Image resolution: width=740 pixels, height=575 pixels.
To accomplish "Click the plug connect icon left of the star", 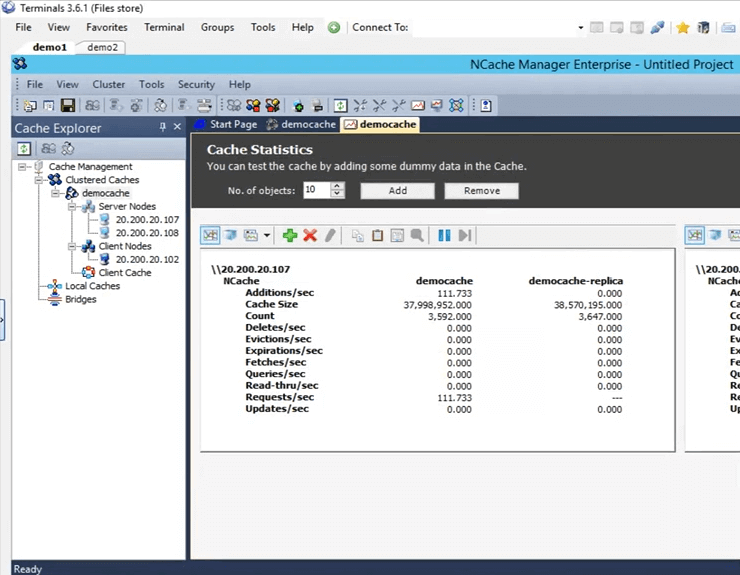I will point(657,27).
